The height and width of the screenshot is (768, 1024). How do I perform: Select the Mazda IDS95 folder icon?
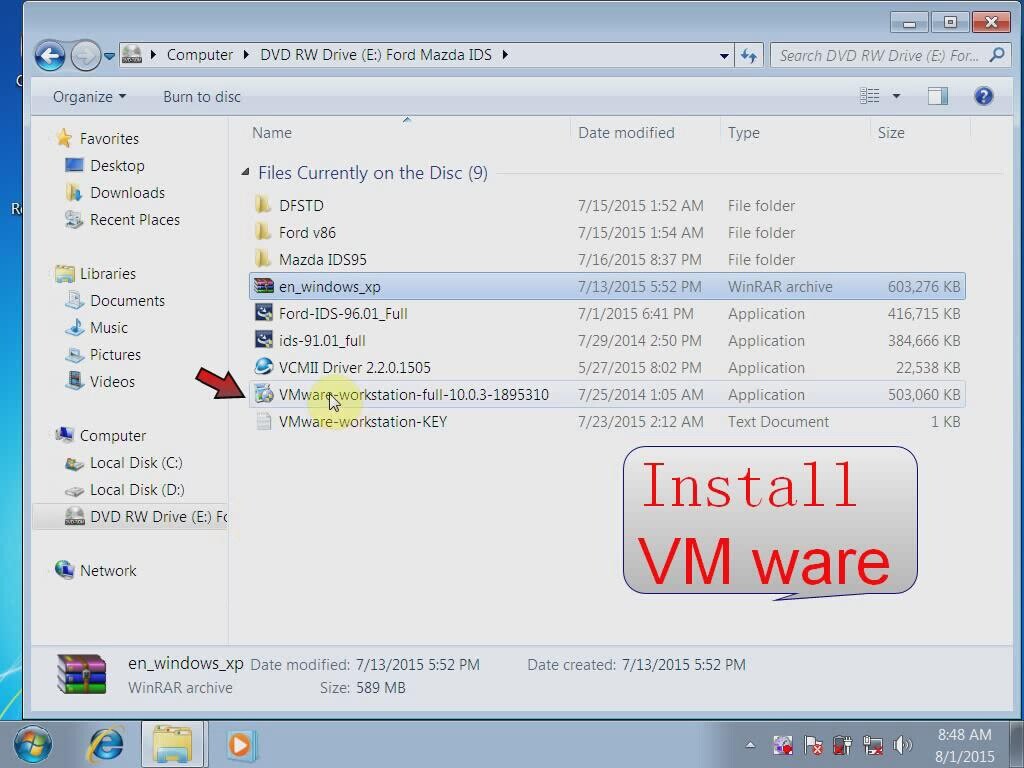coord(263,259)
